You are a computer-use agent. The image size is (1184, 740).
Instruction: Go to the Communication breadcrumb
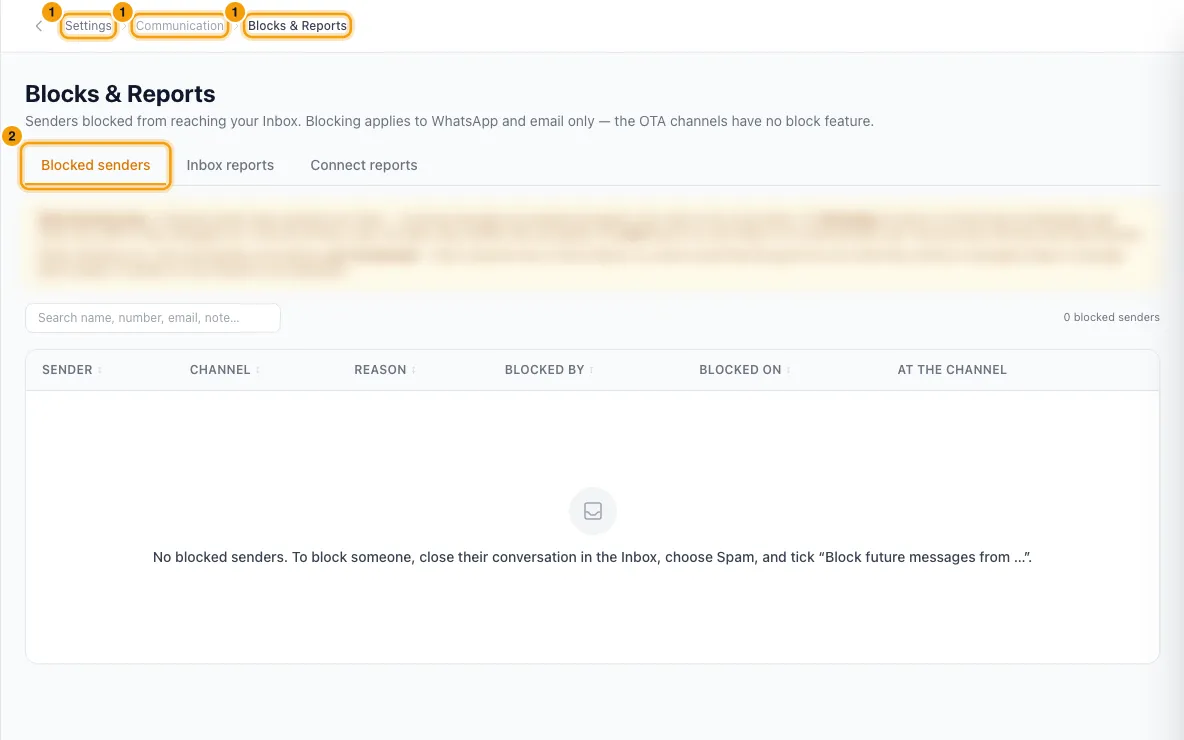[x=180, y=26]
